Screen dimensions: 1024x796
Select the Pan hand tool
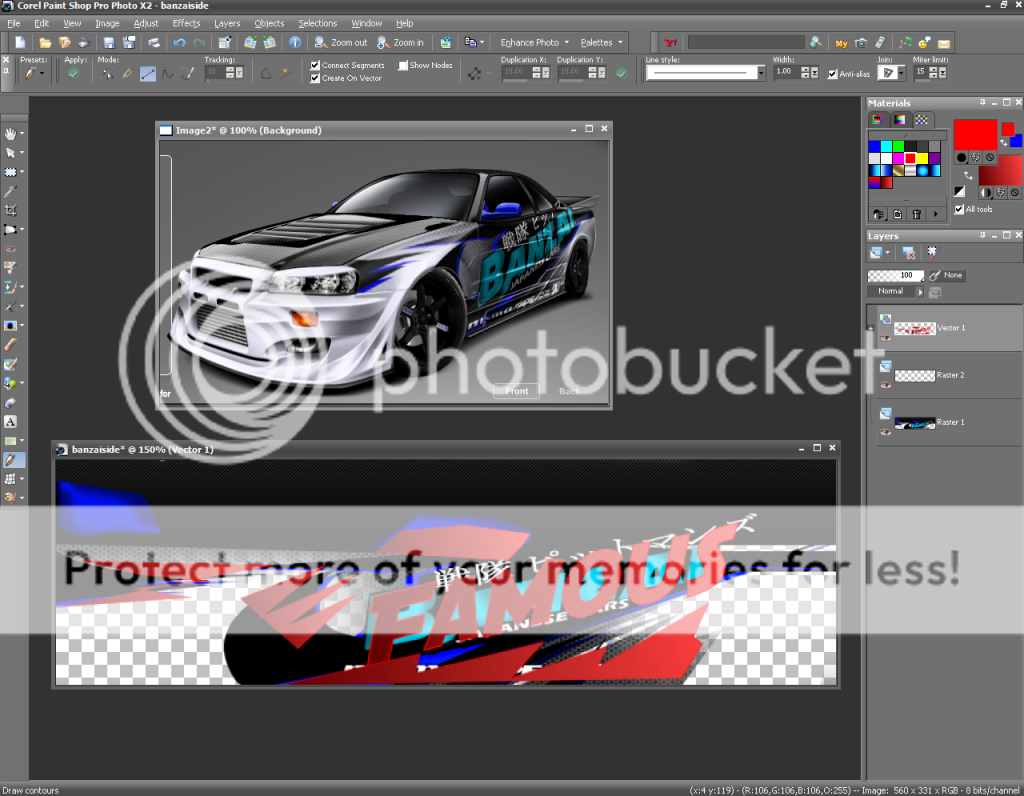click(11, 133)
